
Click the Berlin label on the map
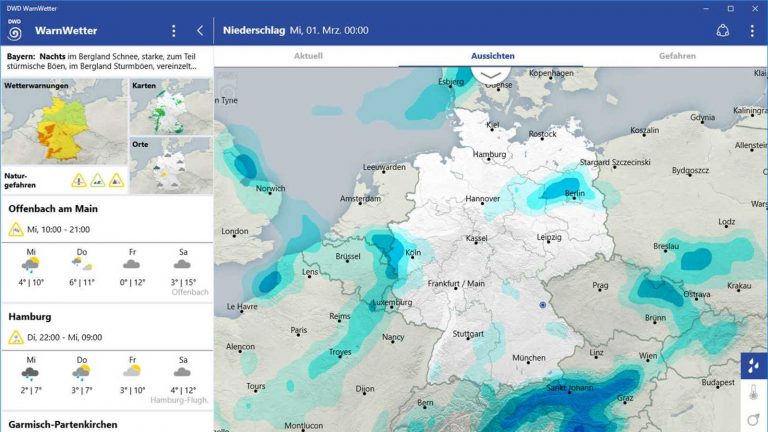575,193
